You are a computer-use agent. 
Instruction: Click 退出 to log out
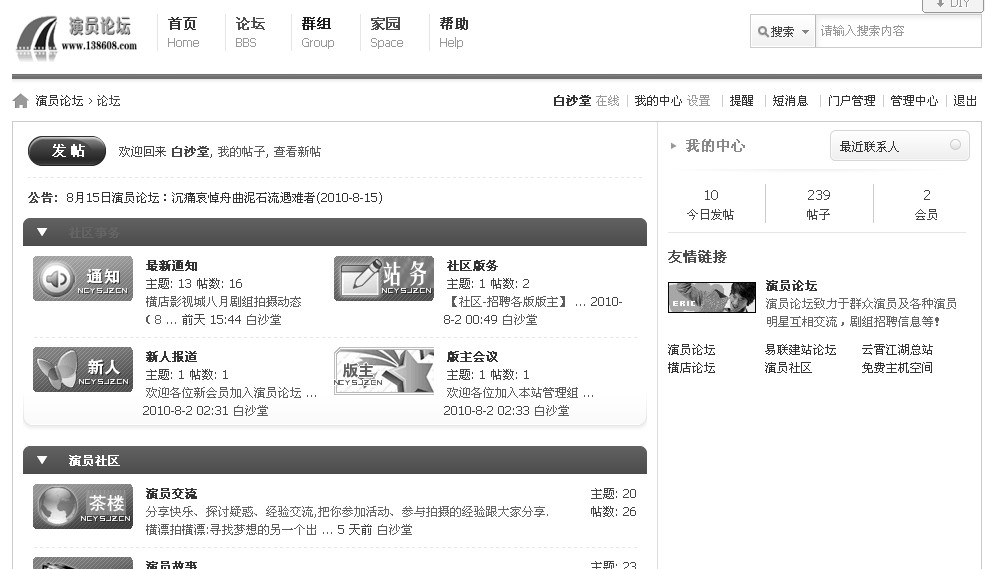tap(965, 101)
